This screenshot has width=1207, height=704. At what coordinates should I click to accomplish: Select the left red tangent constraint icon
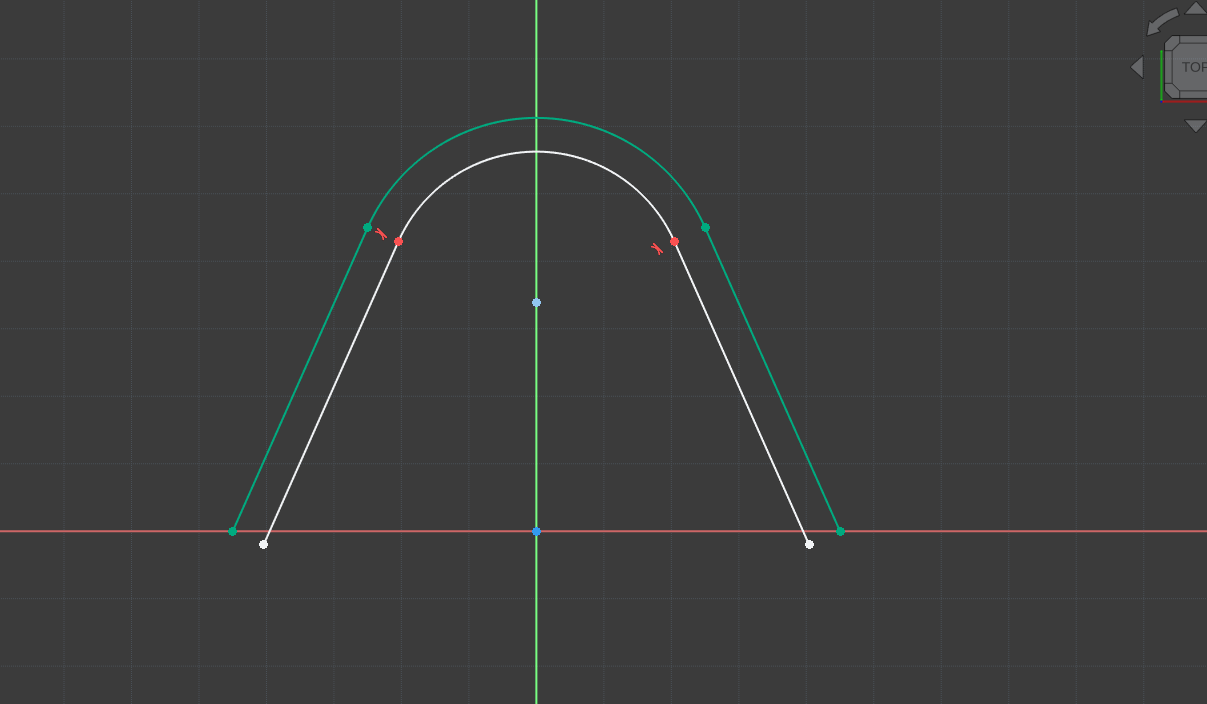381,234
